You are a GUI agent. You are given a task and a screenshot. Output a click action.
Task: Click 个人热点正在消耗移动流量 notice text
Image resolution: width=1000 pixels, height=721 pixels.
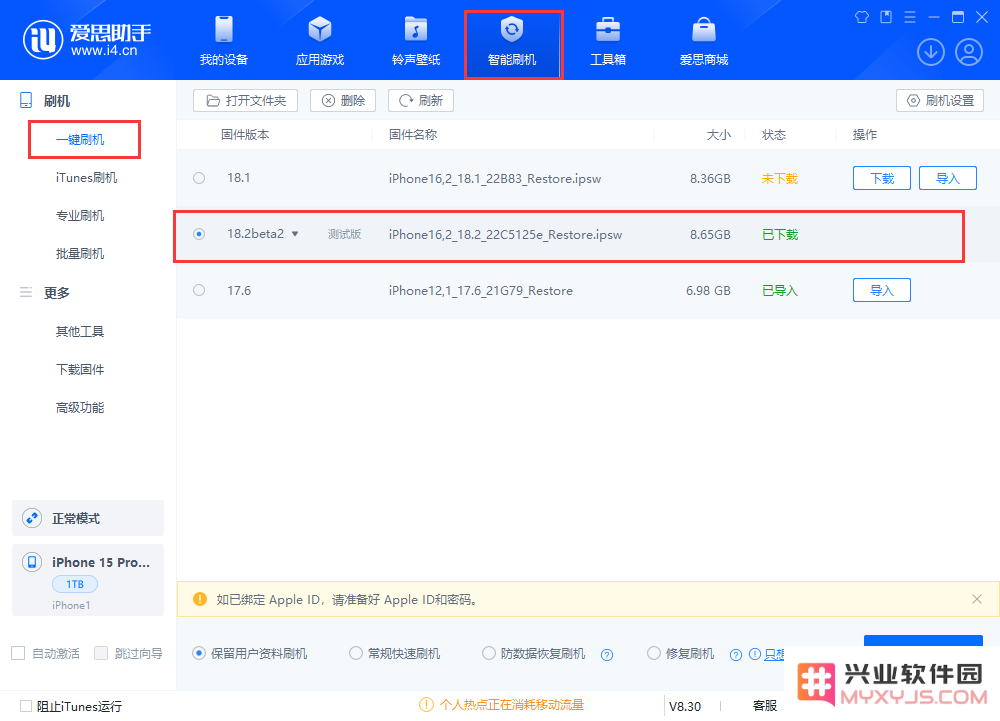511,705
